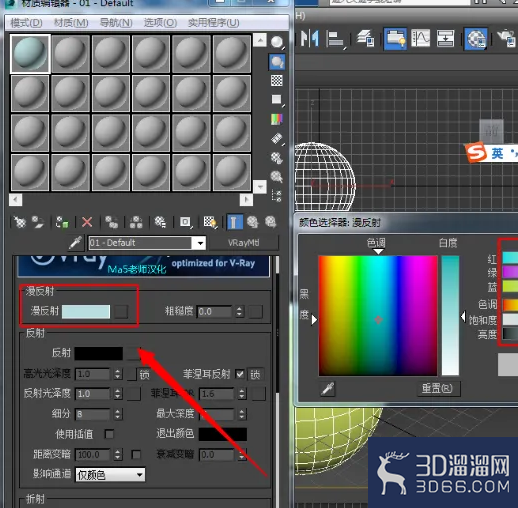Open layer manager icon in main toolbar
Viewport: 518px width, 508px height.
tap(366, 39)
